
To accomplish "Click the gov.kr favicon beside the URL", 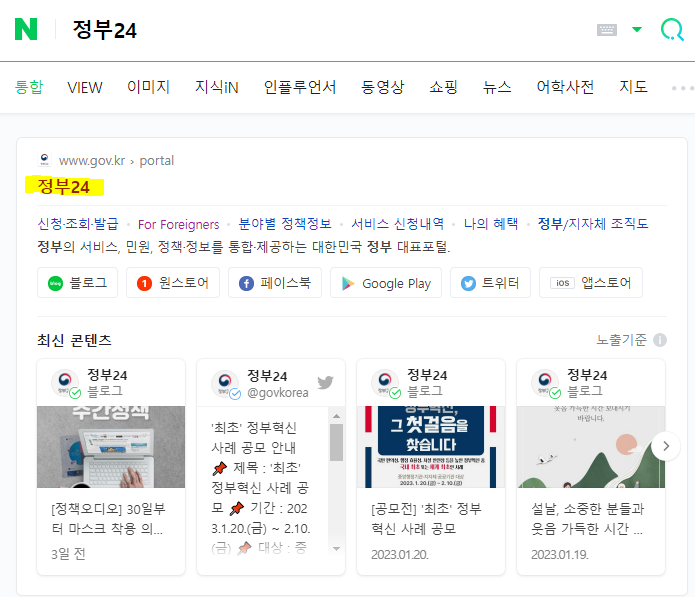I will pos(44,160).
